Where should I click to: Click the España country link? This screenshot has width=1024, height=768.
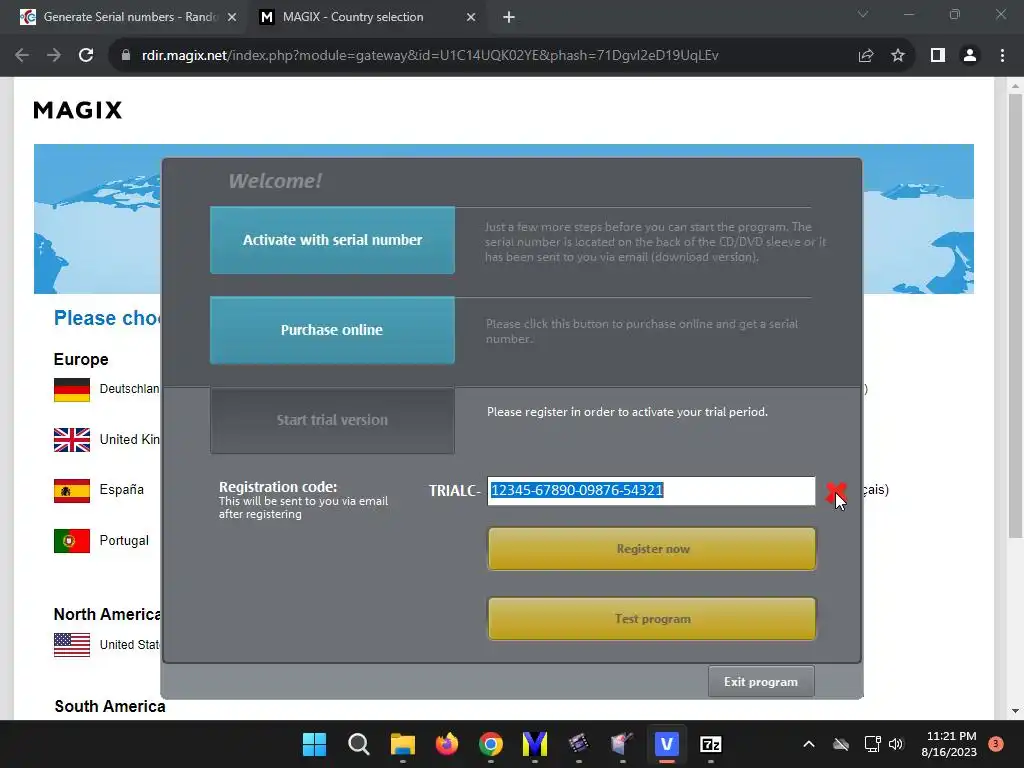click(121, 490)
